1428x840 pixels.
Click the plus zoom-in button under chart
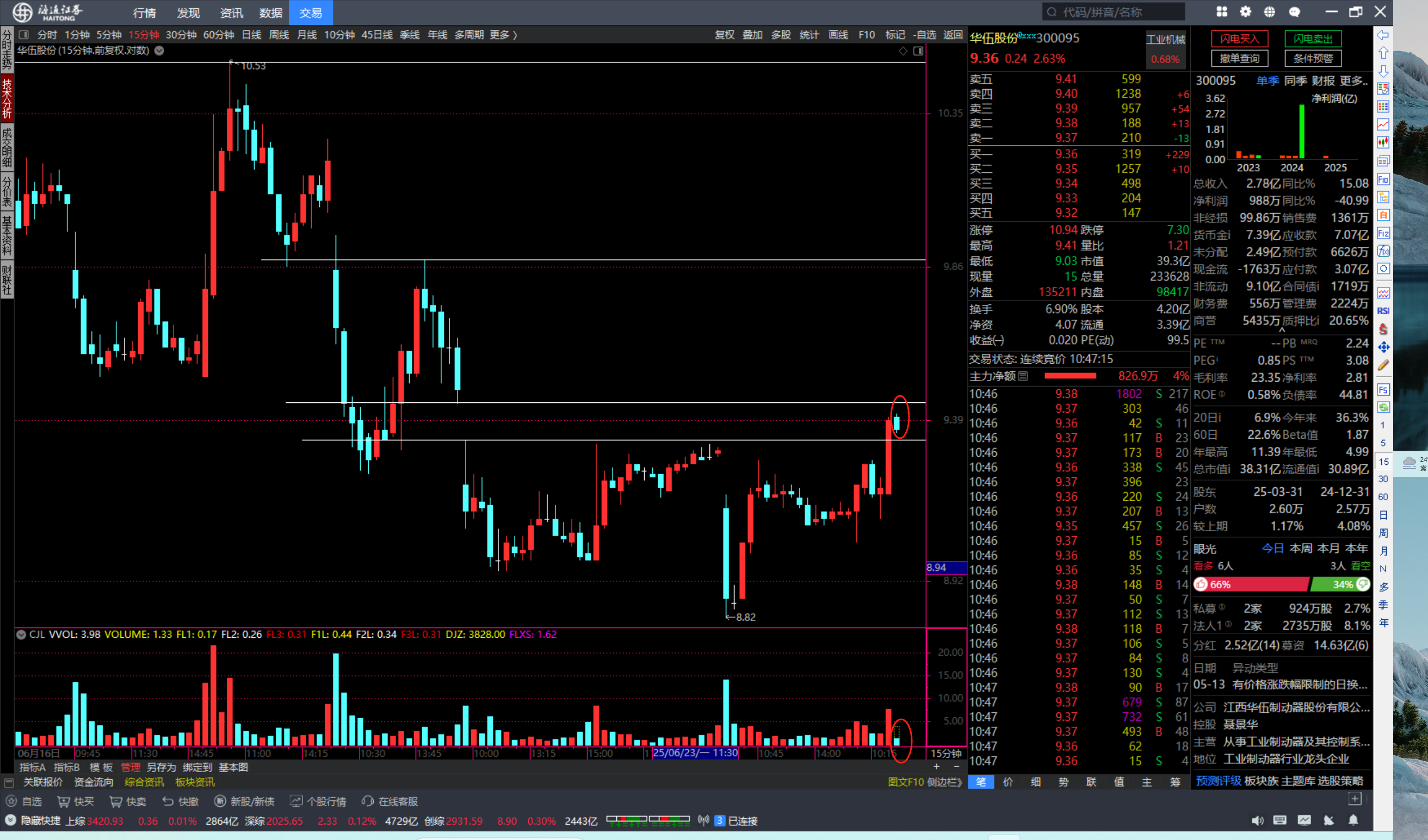pyautogui.click(x=937, y=767)
